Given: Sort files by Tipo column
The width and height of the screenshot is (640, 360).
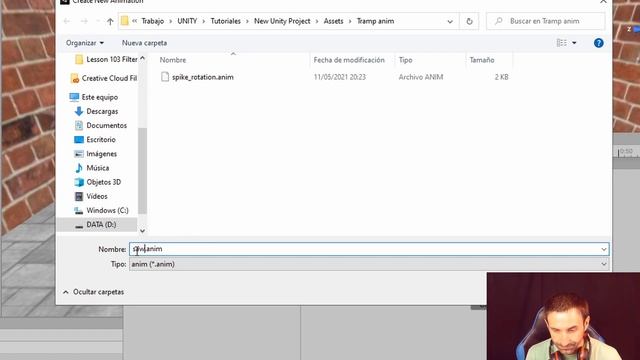Looking at the screenshot, I should click(x=405, y=60).
